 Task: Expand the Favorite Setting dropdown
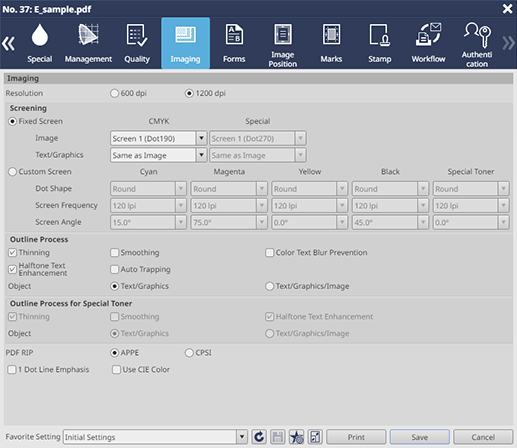[242, 437]
